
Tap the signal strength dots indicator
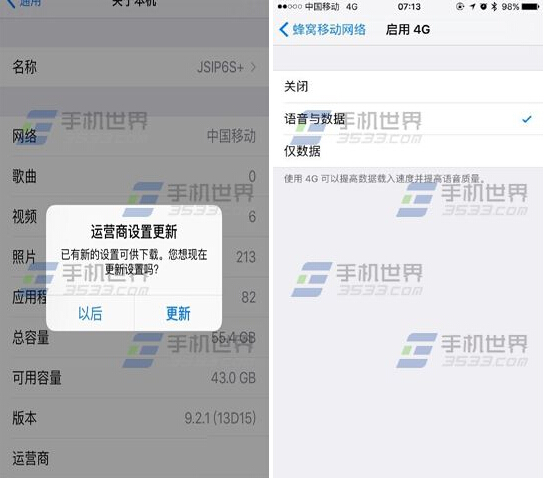pos(290,7)
